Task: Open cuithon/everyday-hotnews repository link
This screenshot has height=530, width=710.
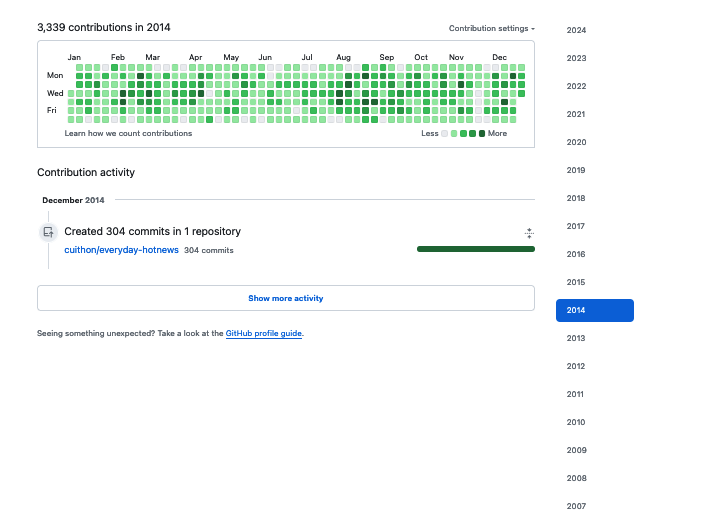Action: click(121, 250)
